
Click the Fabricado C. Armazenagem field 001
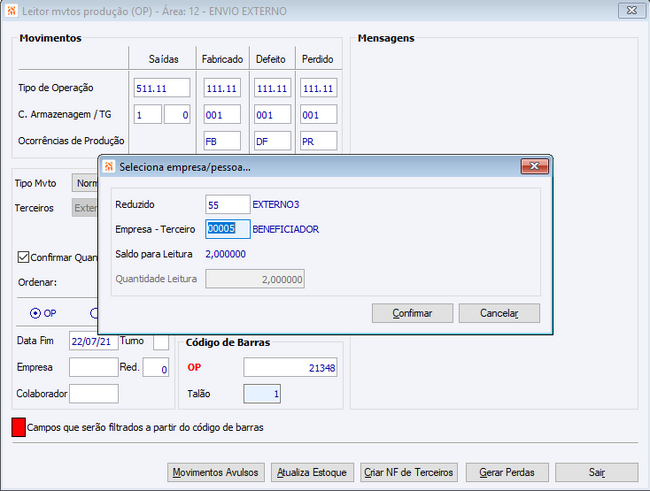coord(222,114)
